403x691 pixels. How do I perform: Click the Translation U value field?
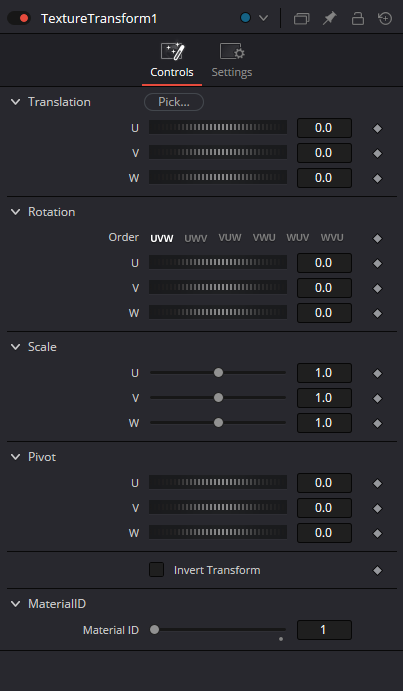tap(324, 128)
